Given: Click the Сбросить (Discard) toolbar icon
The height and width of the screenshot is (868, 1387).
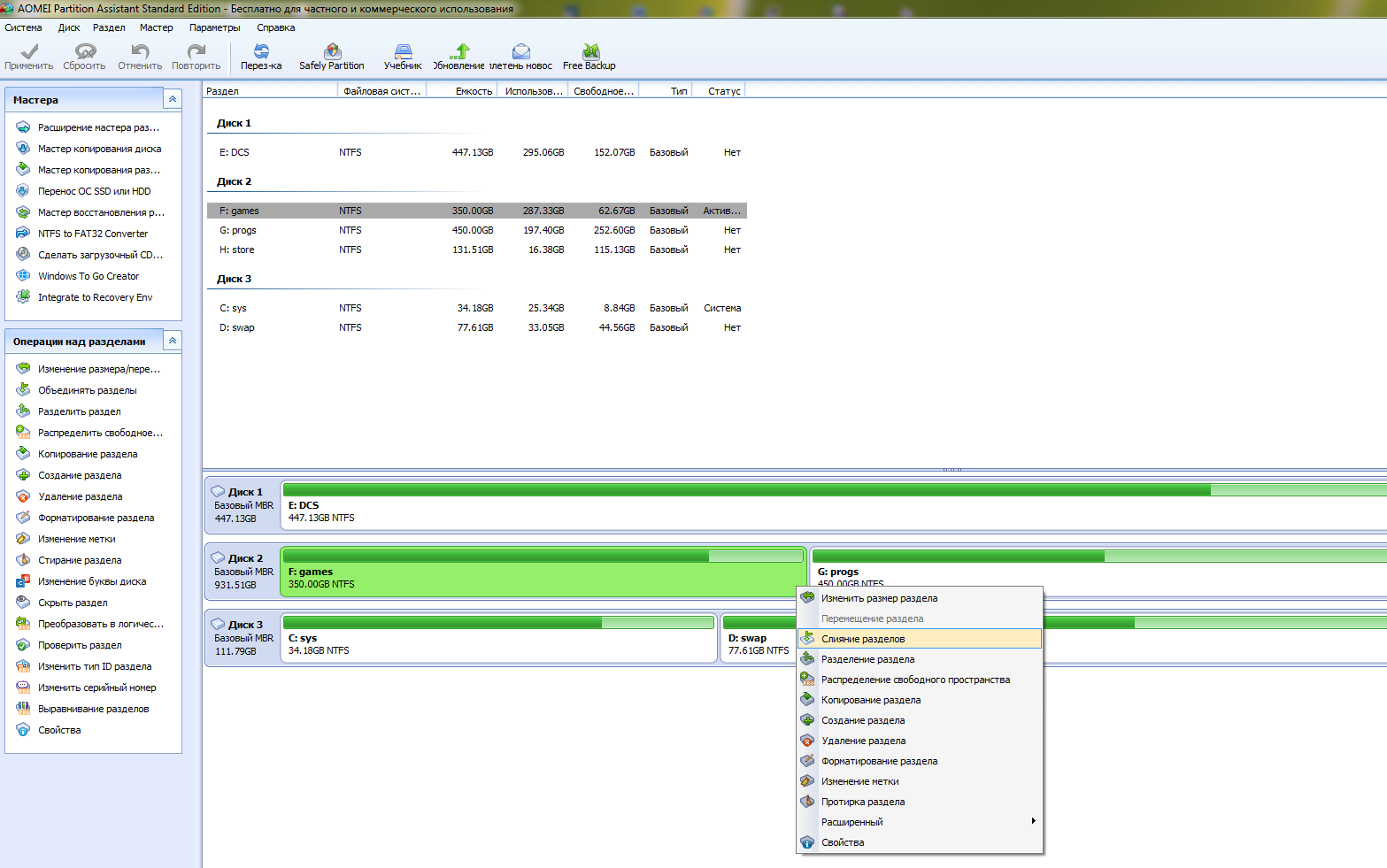Looking at the screenshot, I should (84, 57).
